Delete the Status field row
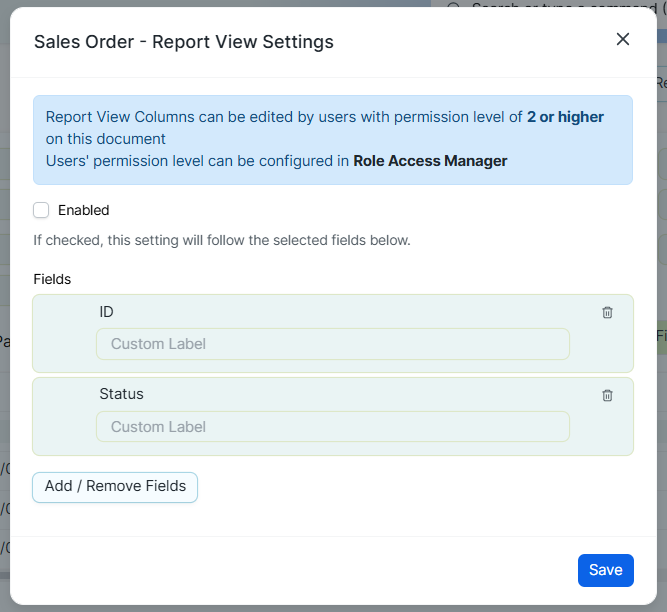This screenshot has height=612, width=667. coord(607,396)
